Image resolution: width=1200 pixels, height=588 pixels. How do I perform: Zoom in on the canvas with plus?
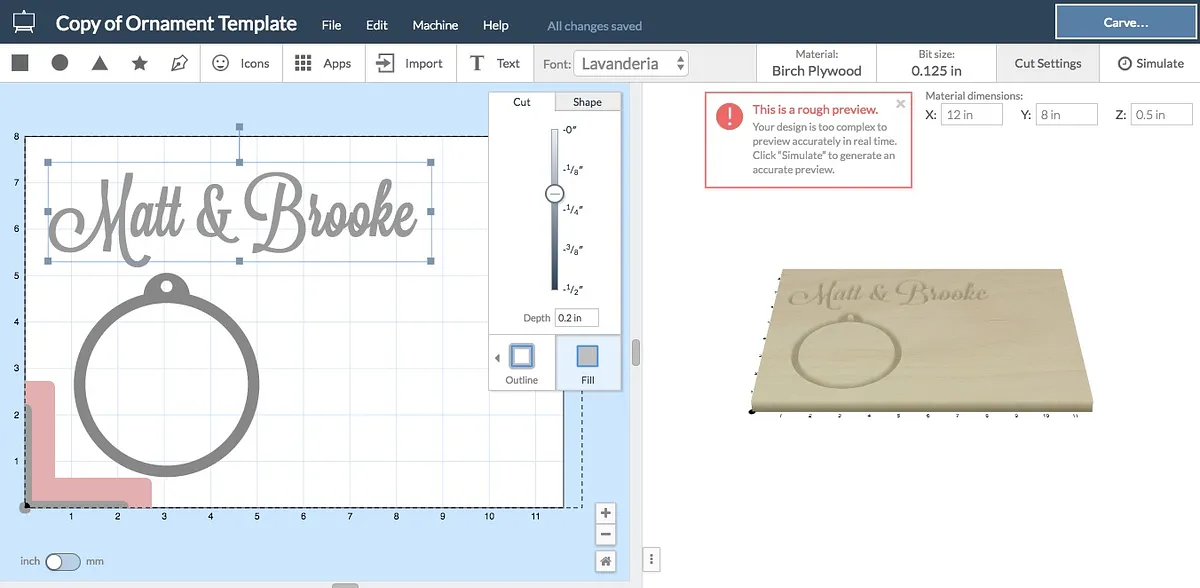pyautogui.click(x=605, y=513)
